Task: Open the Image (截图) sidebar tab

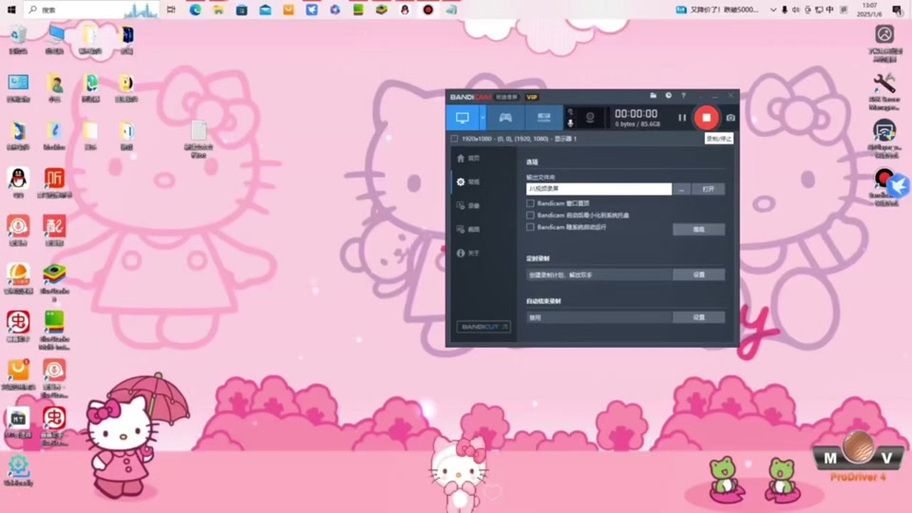Action: pos(468,229)
